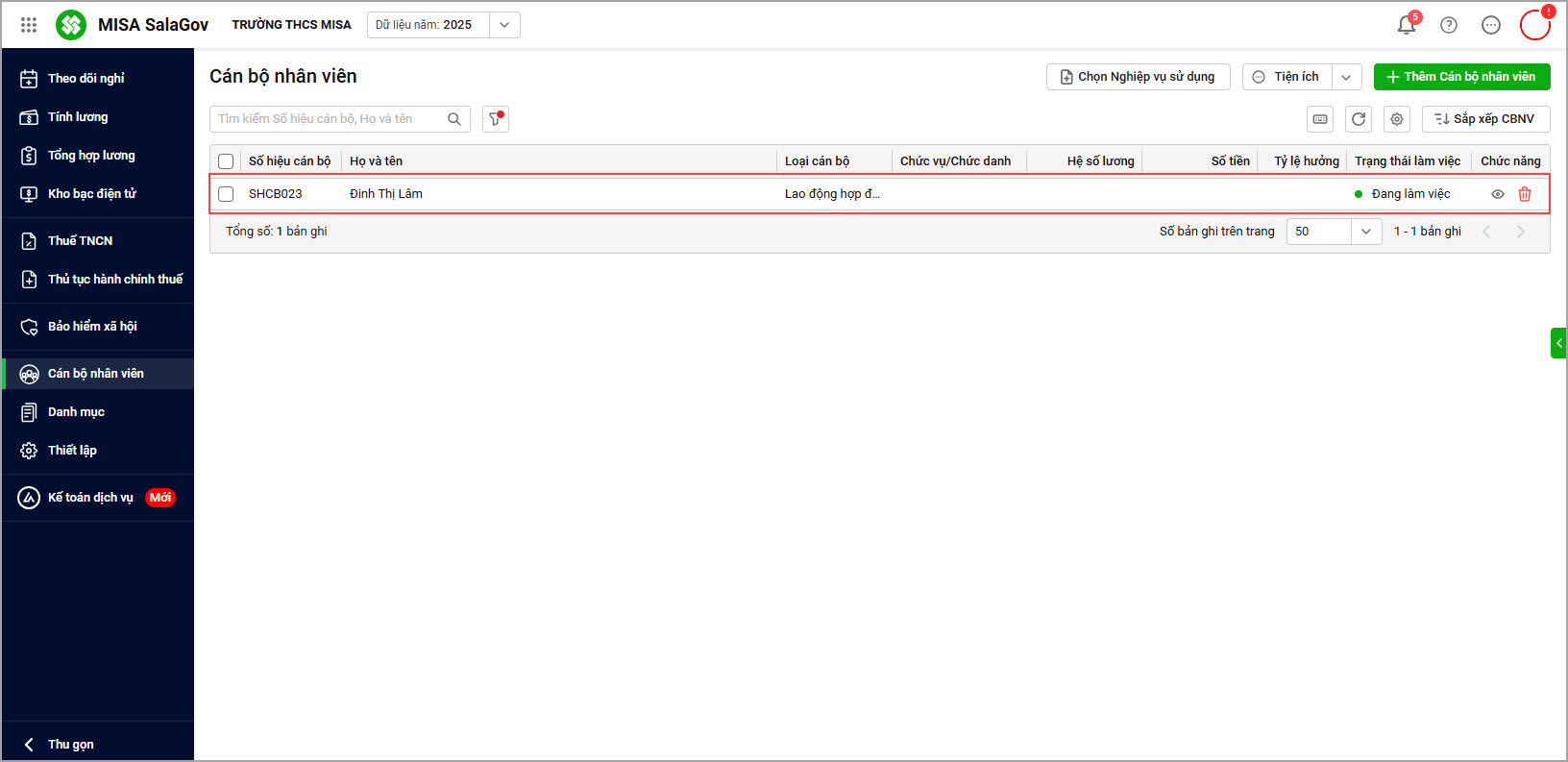Viewport: 1568px width, 762px height.
Task: Open the chat support bubble icon
Action: coord(1491,25)
